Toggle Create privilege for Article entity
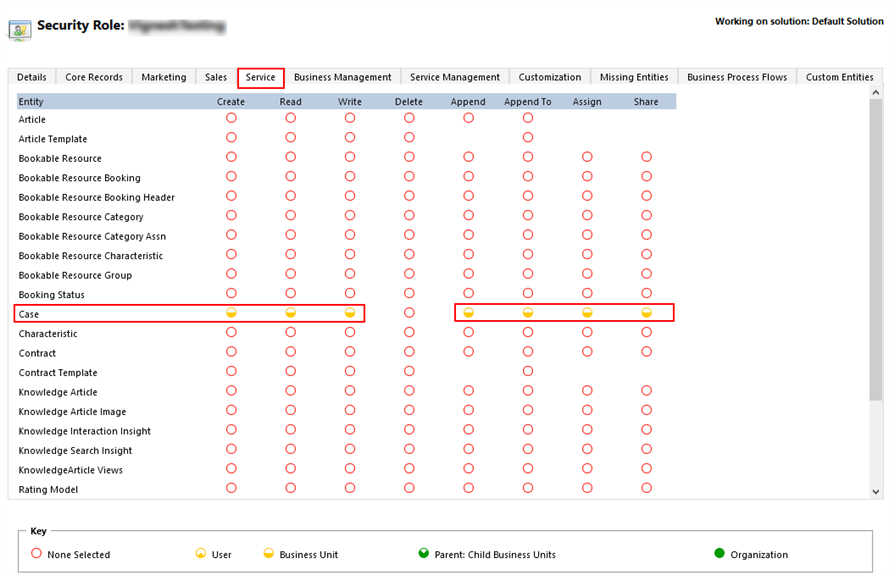The width and height of the screenshot is (889, 575). pos(231,118)
